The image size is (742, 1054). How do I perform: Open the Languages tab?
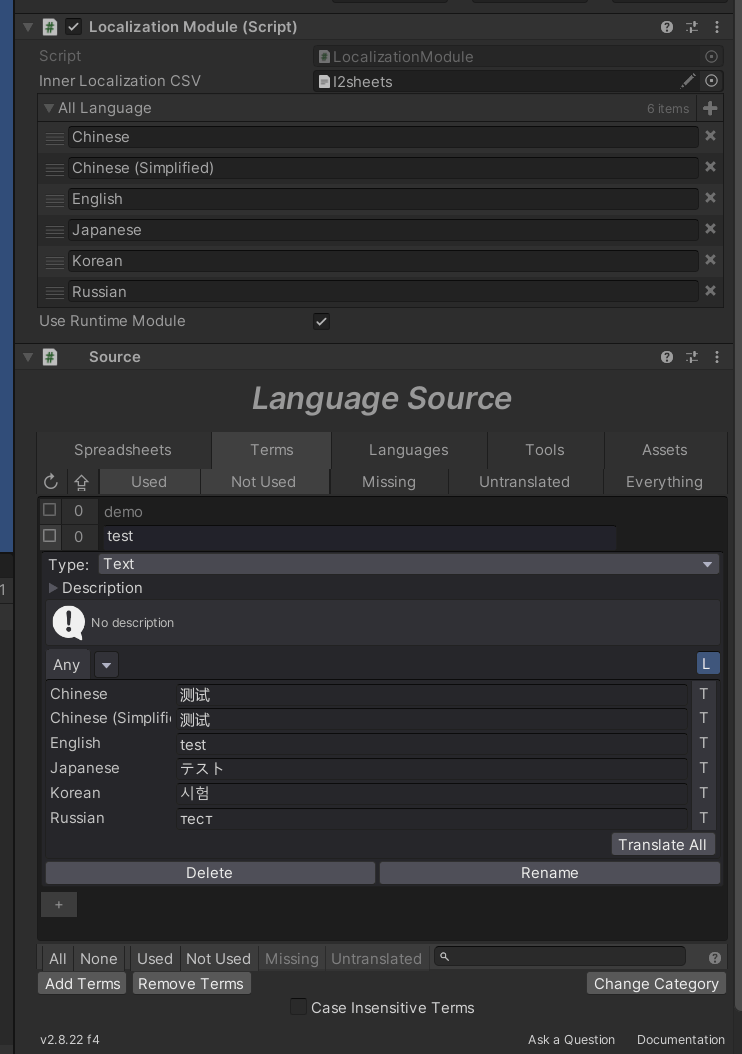pos(409,450)
